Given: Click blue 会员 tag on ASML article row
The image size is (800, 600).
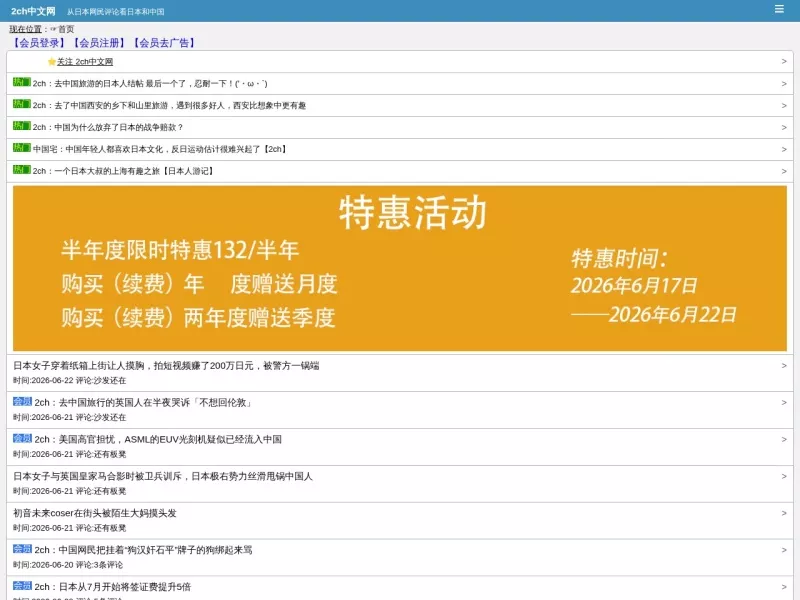Looking at the screenshot, I should coord(22,438).
